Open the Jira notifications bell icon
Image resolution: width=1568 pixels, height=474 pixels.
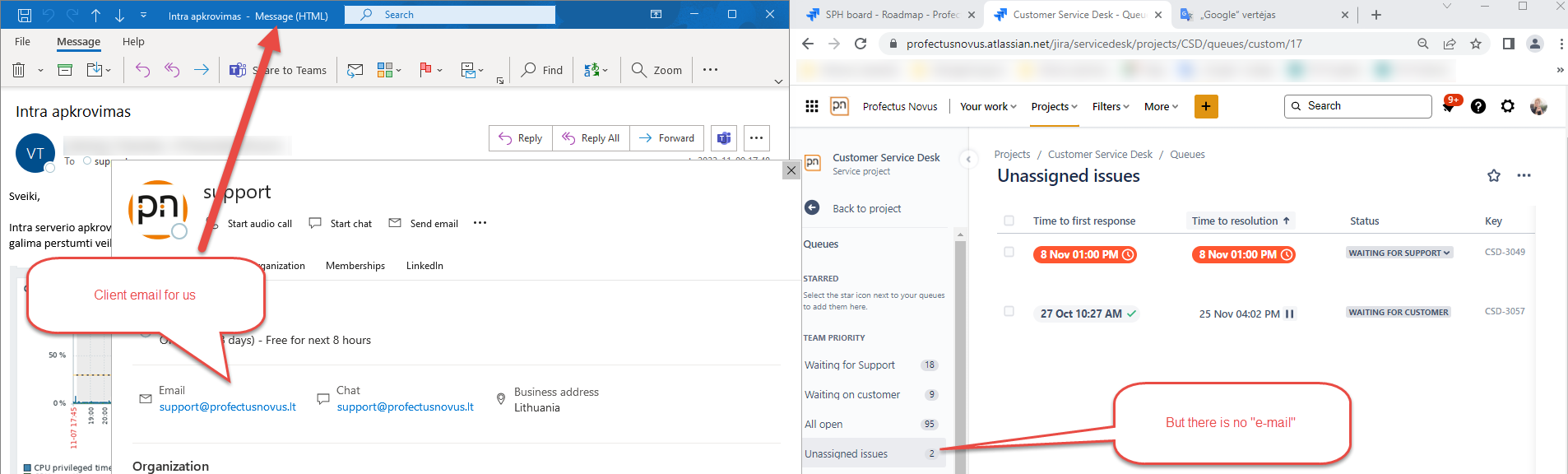(1449, 106)
